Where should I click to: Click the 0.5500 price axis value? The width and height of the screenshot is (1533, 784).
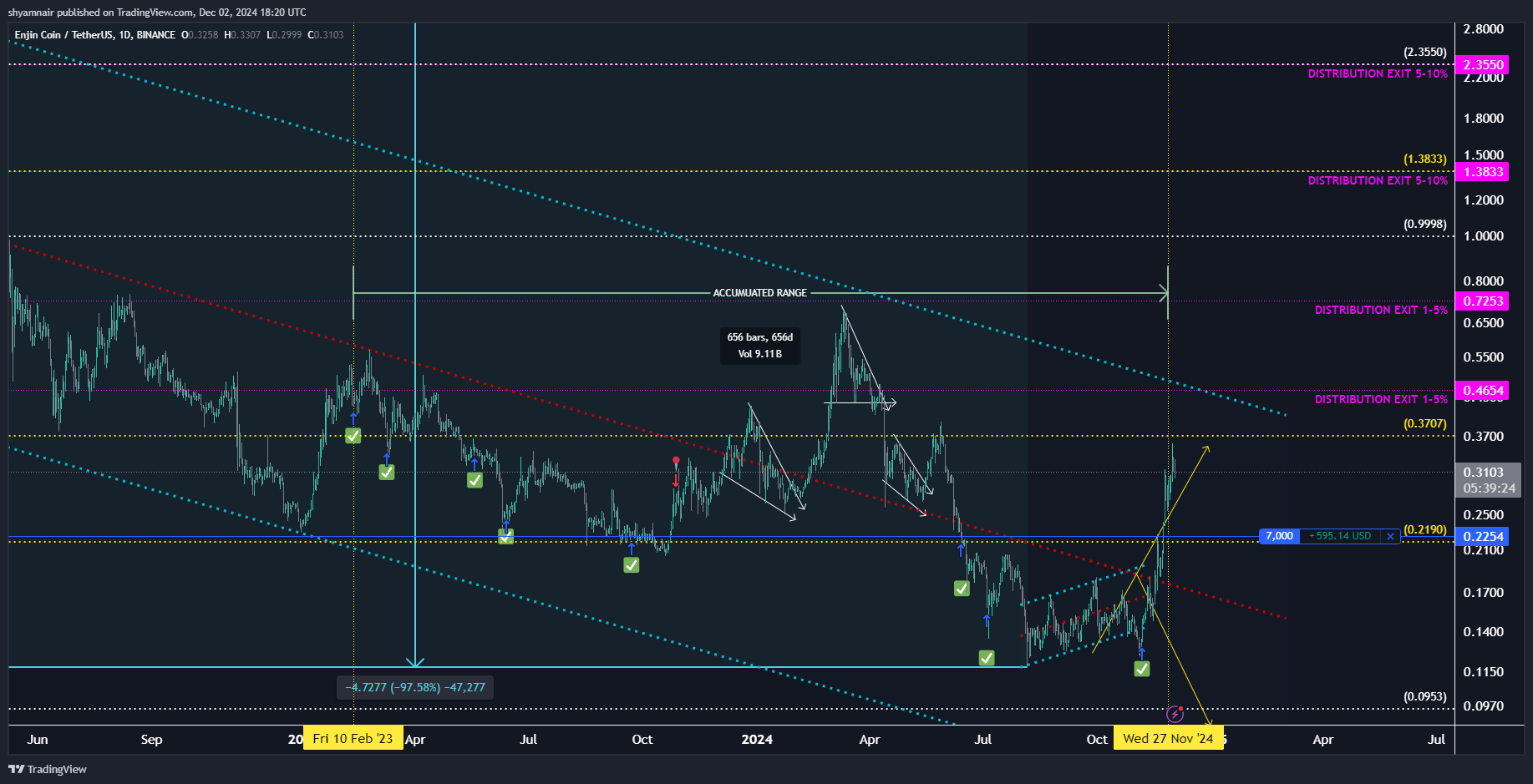tap(1483, 357)
